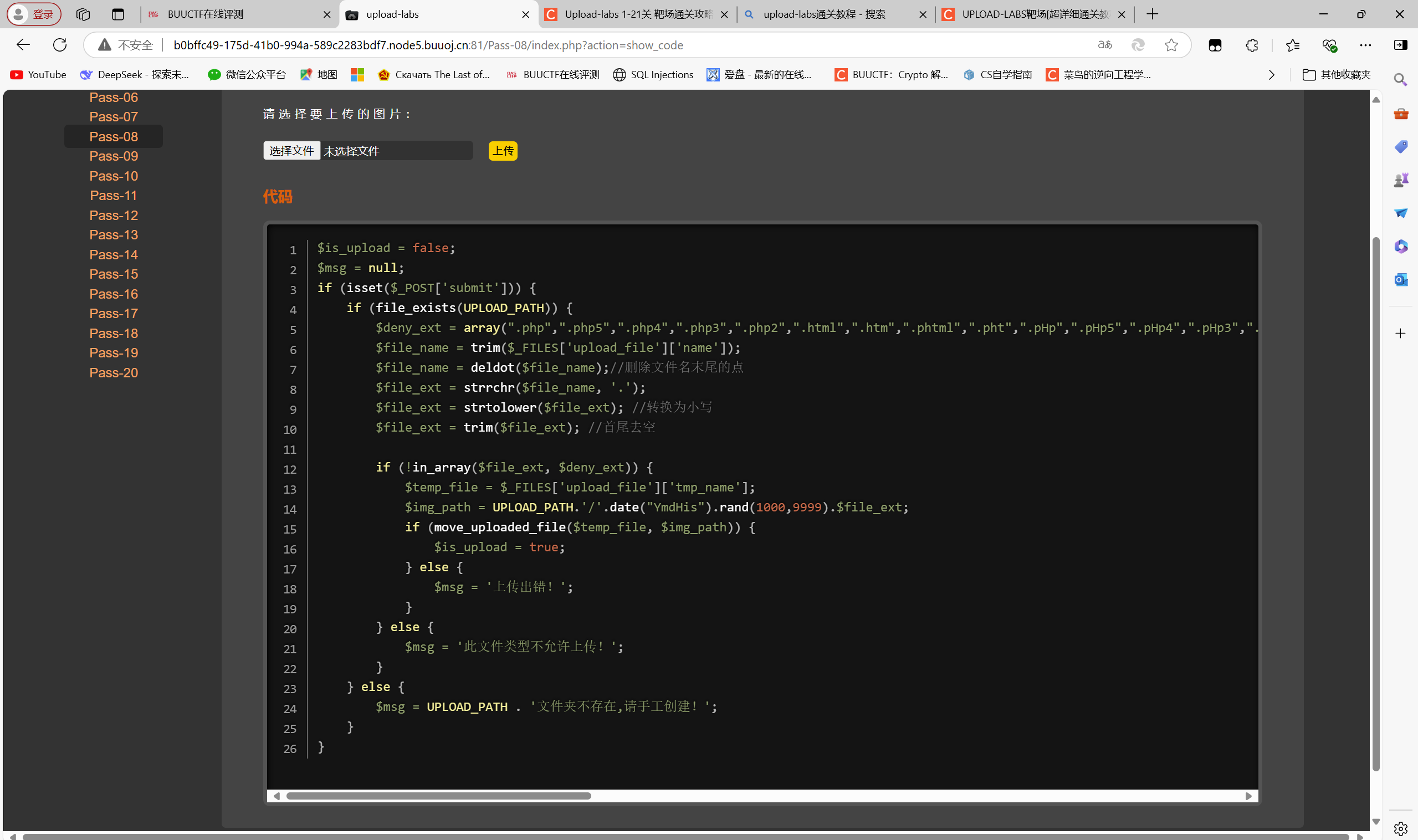Click the browser refresh icon
The height and width of the screenshot is (840, 1418).
tap(60, 45)
